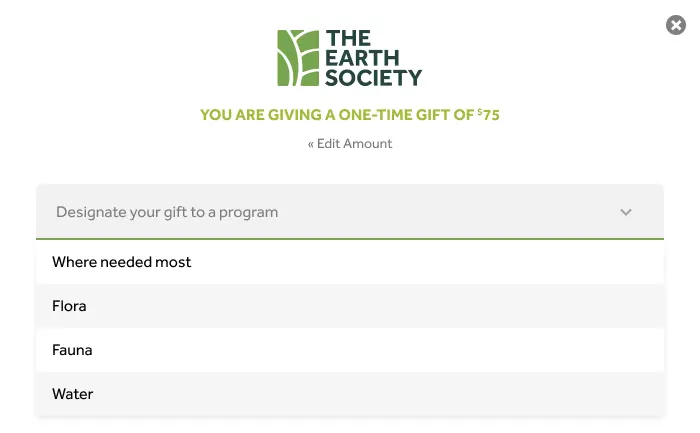Screen dimensions: 700x433
Task: Open the Edit Amount link
Action: [x=354, y=144]
